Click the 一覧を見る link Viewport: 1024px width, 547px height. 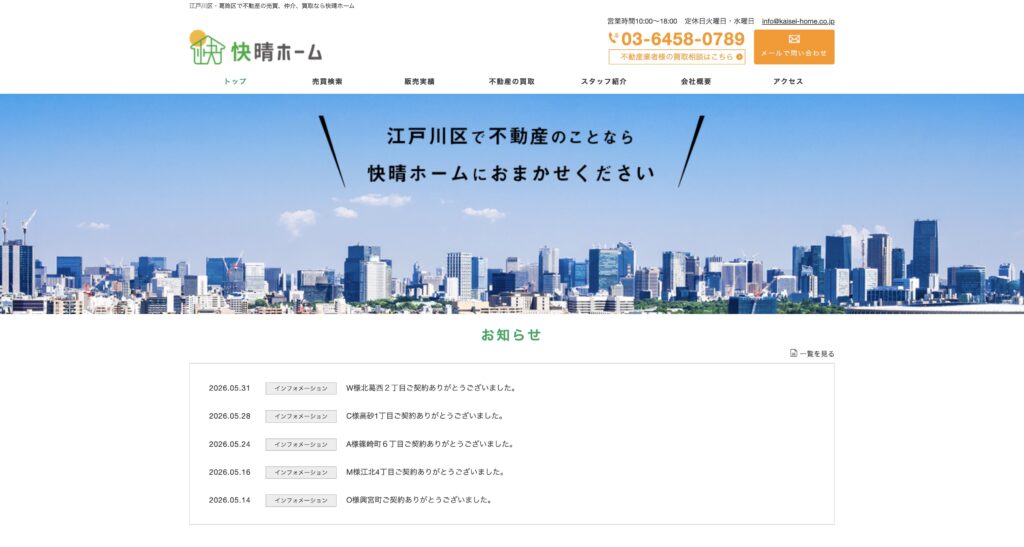point(817,354)
